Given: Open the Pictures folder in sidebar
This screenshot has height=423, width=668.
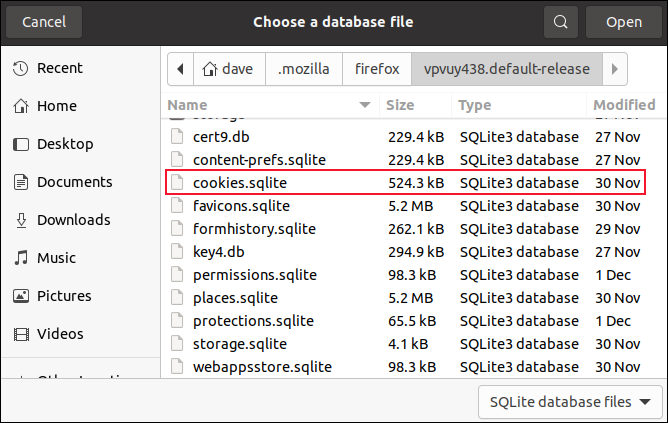Looking at the screenshot, I should [62, 296].
